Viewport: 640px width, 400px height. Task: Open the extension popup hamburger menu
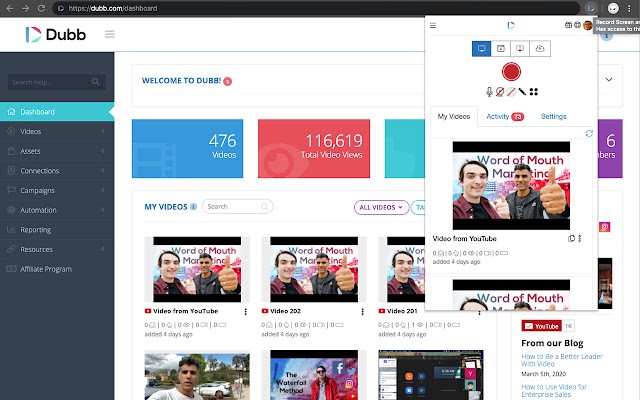click(x=433, y=26)
